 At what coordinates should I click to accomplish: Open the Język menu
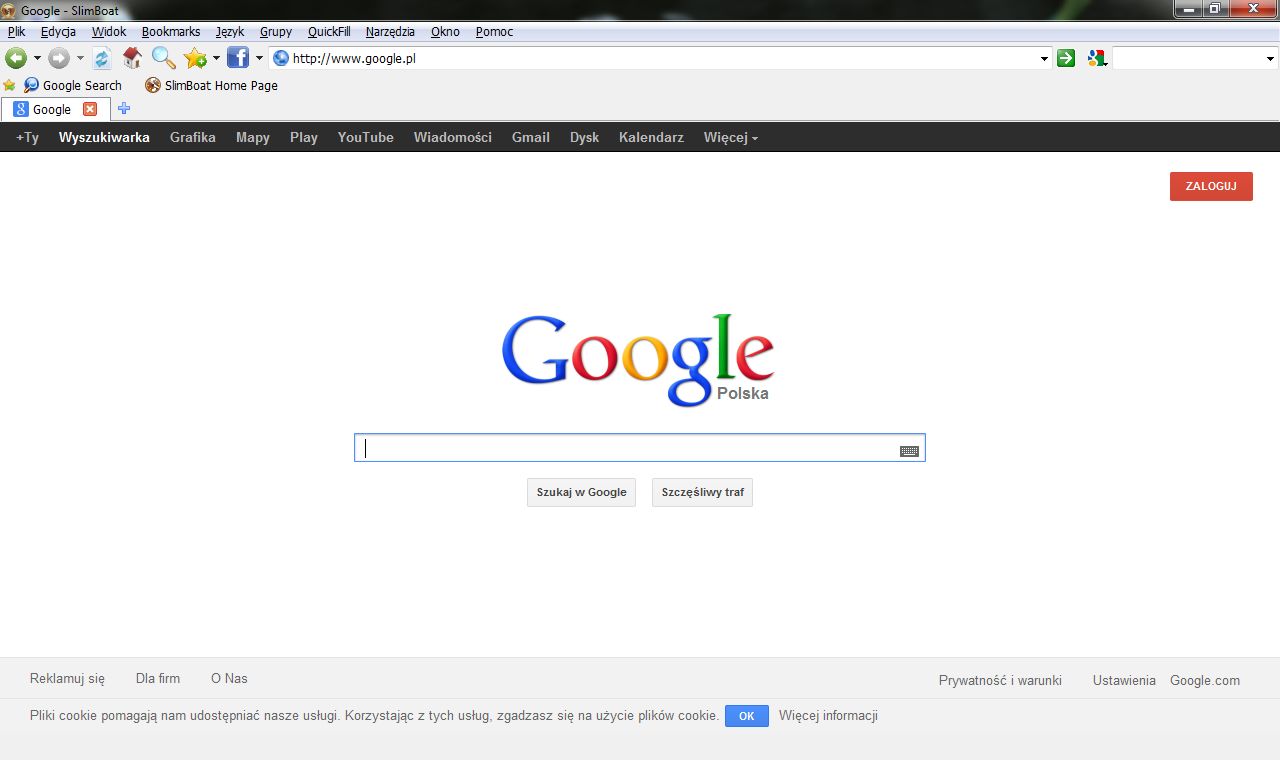pyautogui.click(x=230, y=31)
